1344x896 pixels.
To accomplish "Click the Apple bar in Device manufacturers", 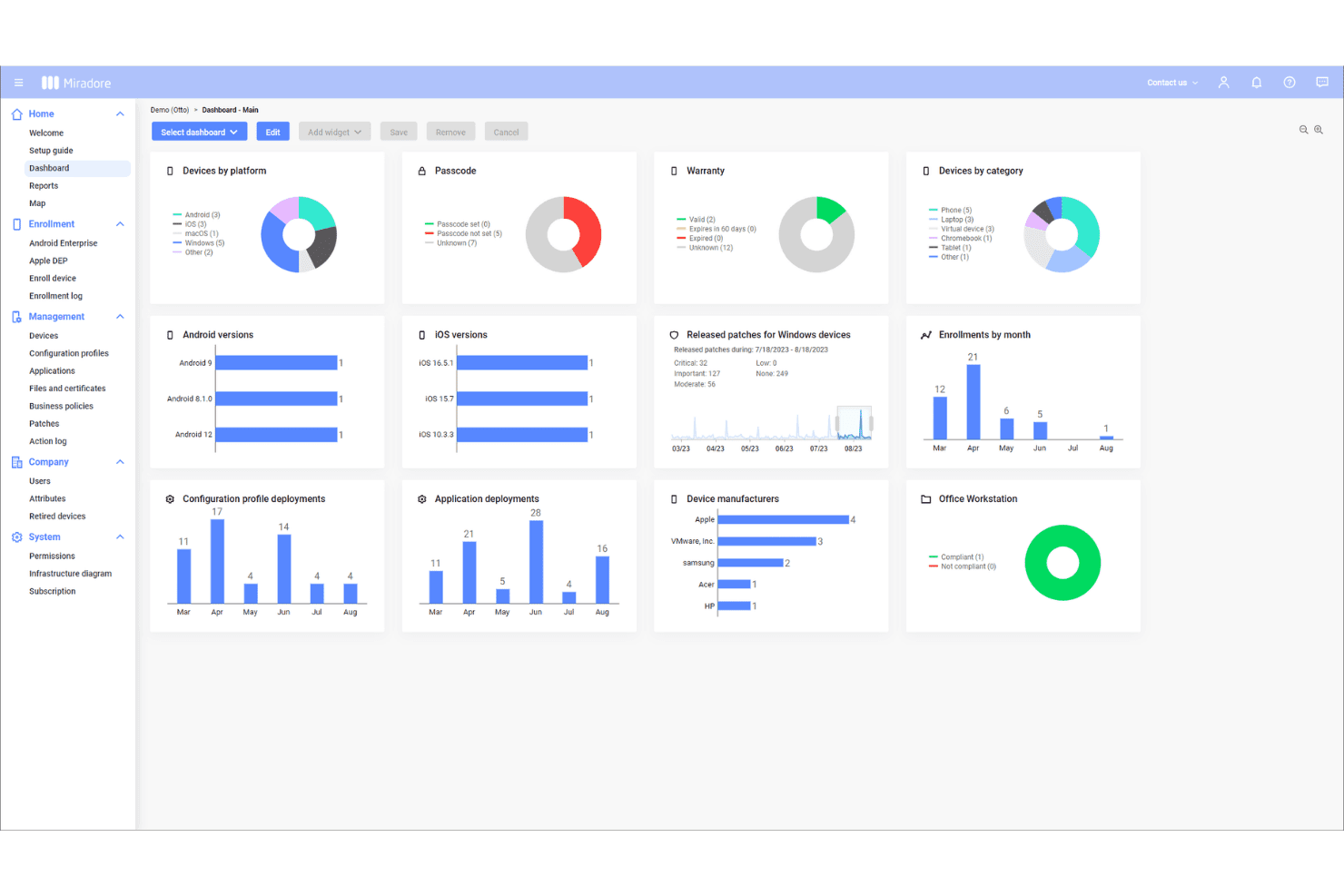I will point(784,519).
